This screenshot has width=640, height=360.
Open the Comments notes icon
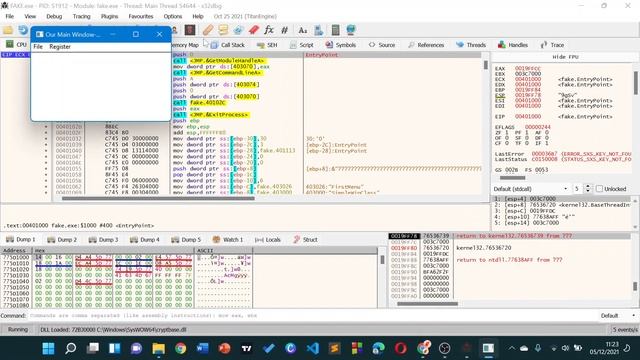click(223, 30)
